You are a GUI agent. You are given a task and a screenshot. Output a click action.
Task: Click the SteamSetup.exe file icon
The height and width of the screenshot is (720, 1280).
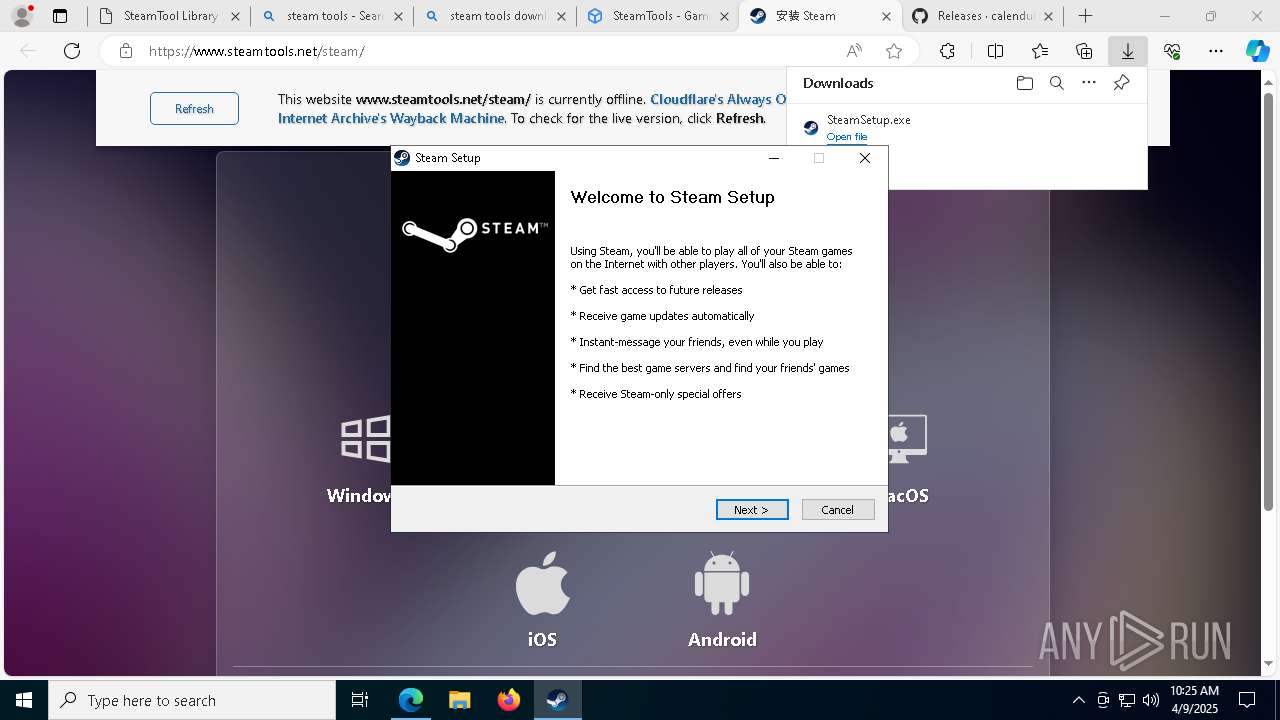pos(811,127)
